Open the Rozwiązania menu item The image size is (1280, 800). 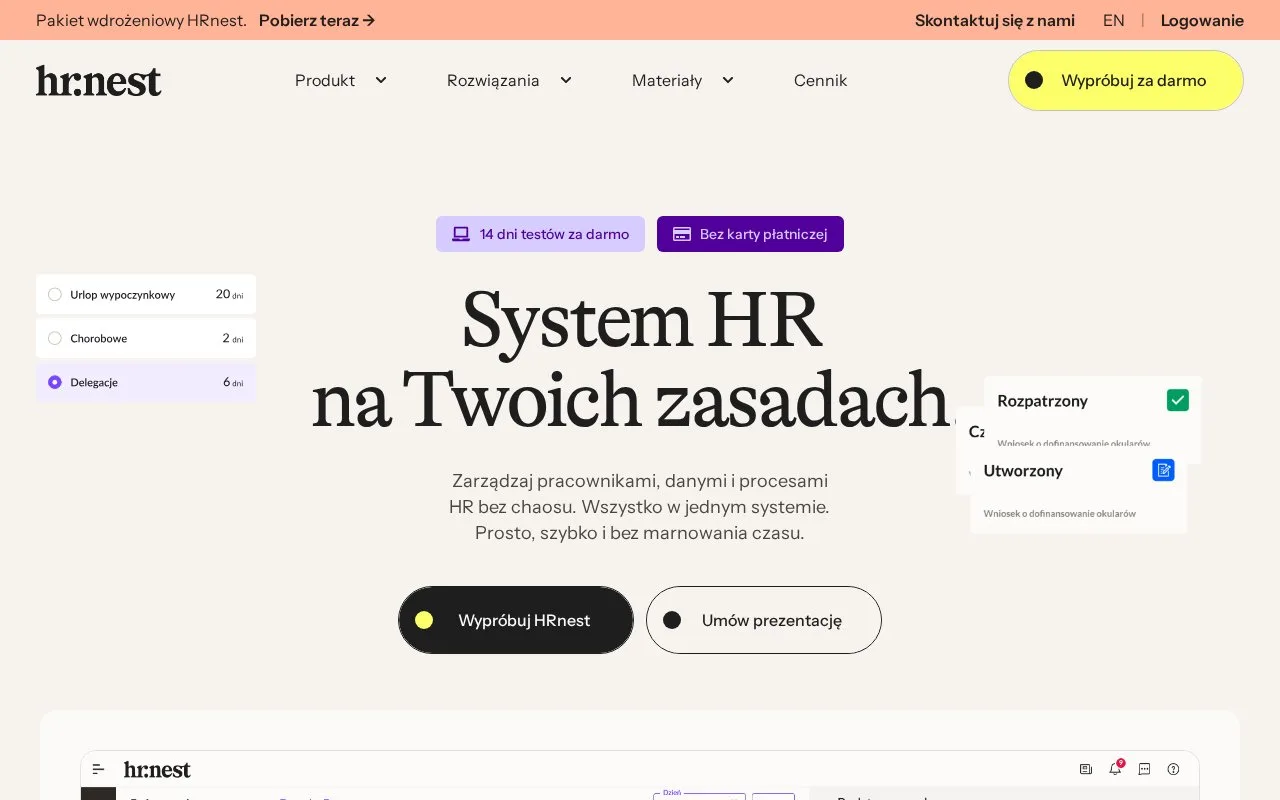coord(493,81)
